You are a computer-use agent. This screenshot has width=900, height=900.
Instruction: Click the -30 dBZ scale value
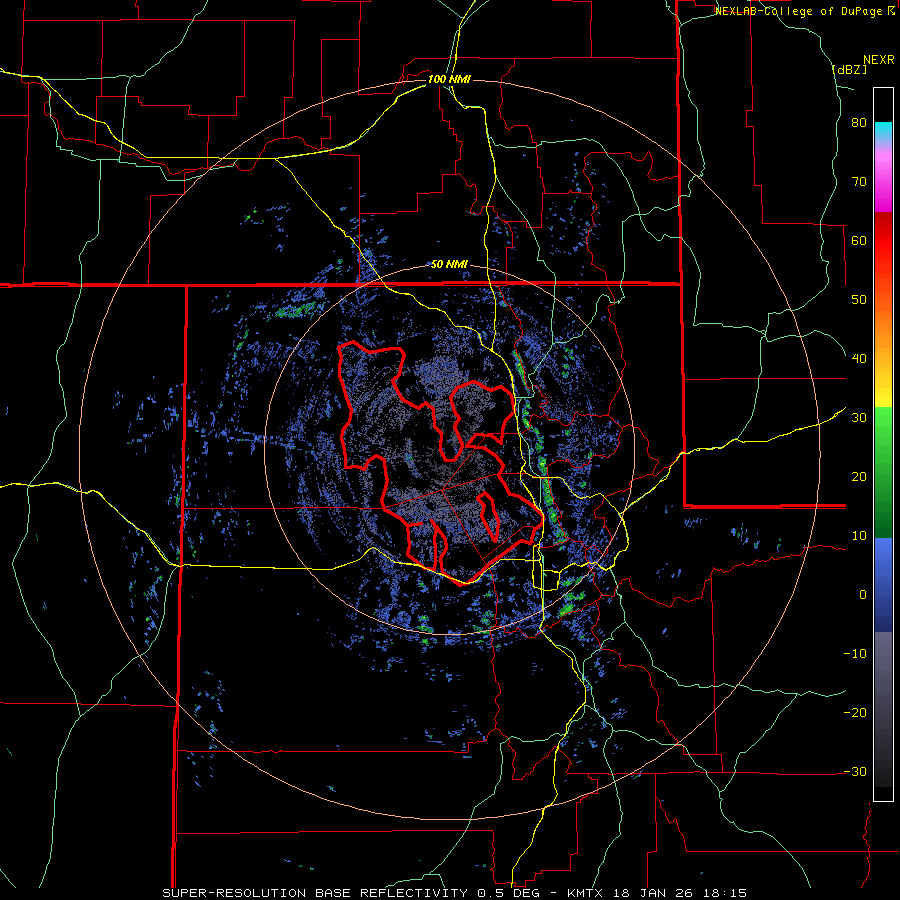(855, 771)
